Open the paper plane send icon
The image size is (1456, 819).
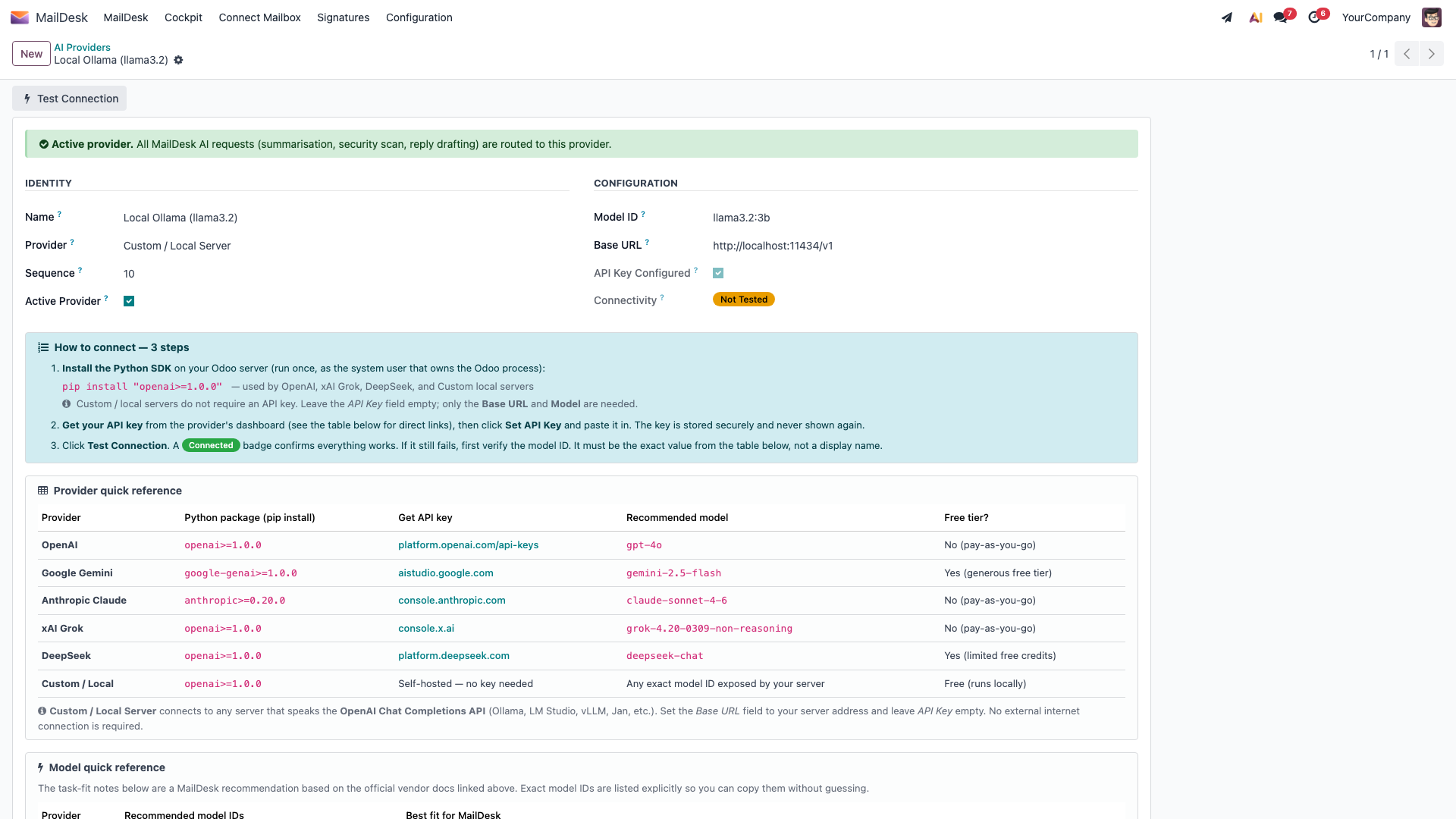(1227, 17)
